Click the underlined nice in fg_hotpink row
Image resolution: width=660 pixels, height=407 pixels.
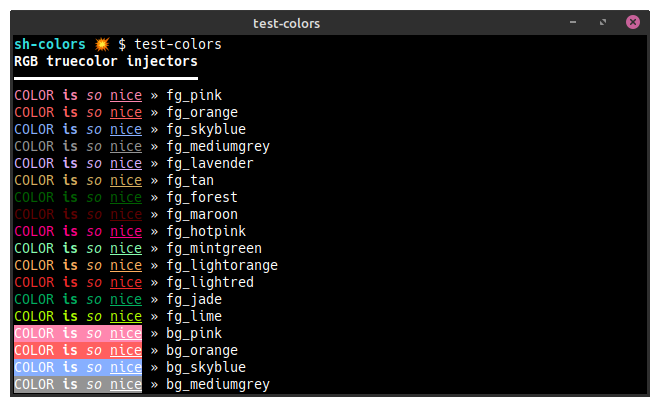tap(126, 231)
